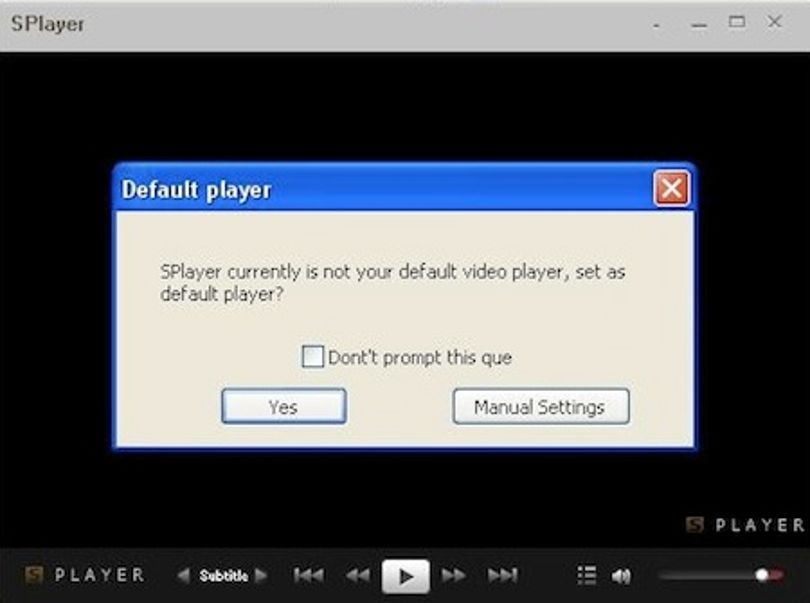Minimize the SPlayer window
This screenshot has height=603, width=810.
[699, 24]
